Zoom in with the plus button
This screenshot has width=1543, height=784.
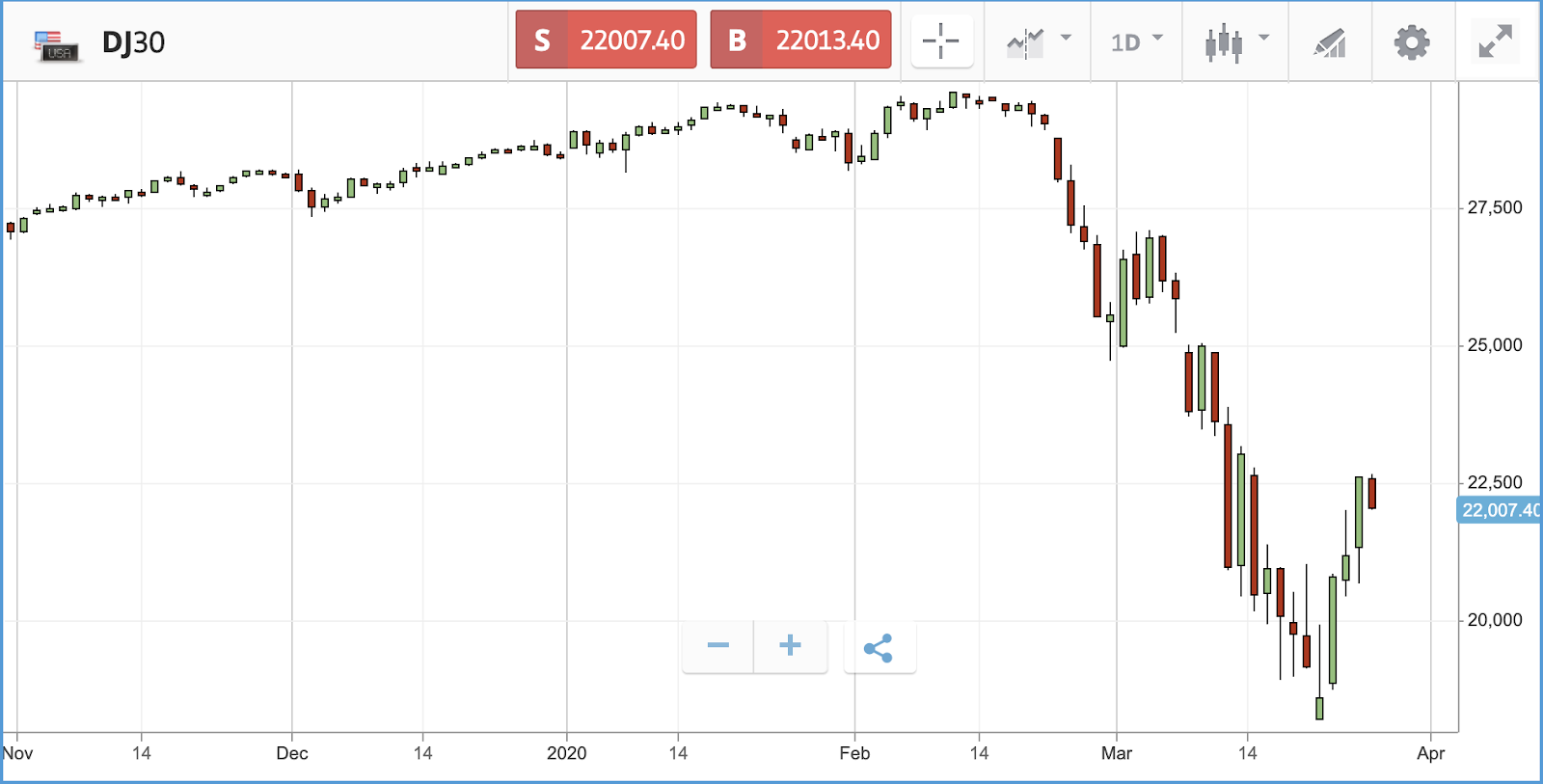[x=790, y=646]
